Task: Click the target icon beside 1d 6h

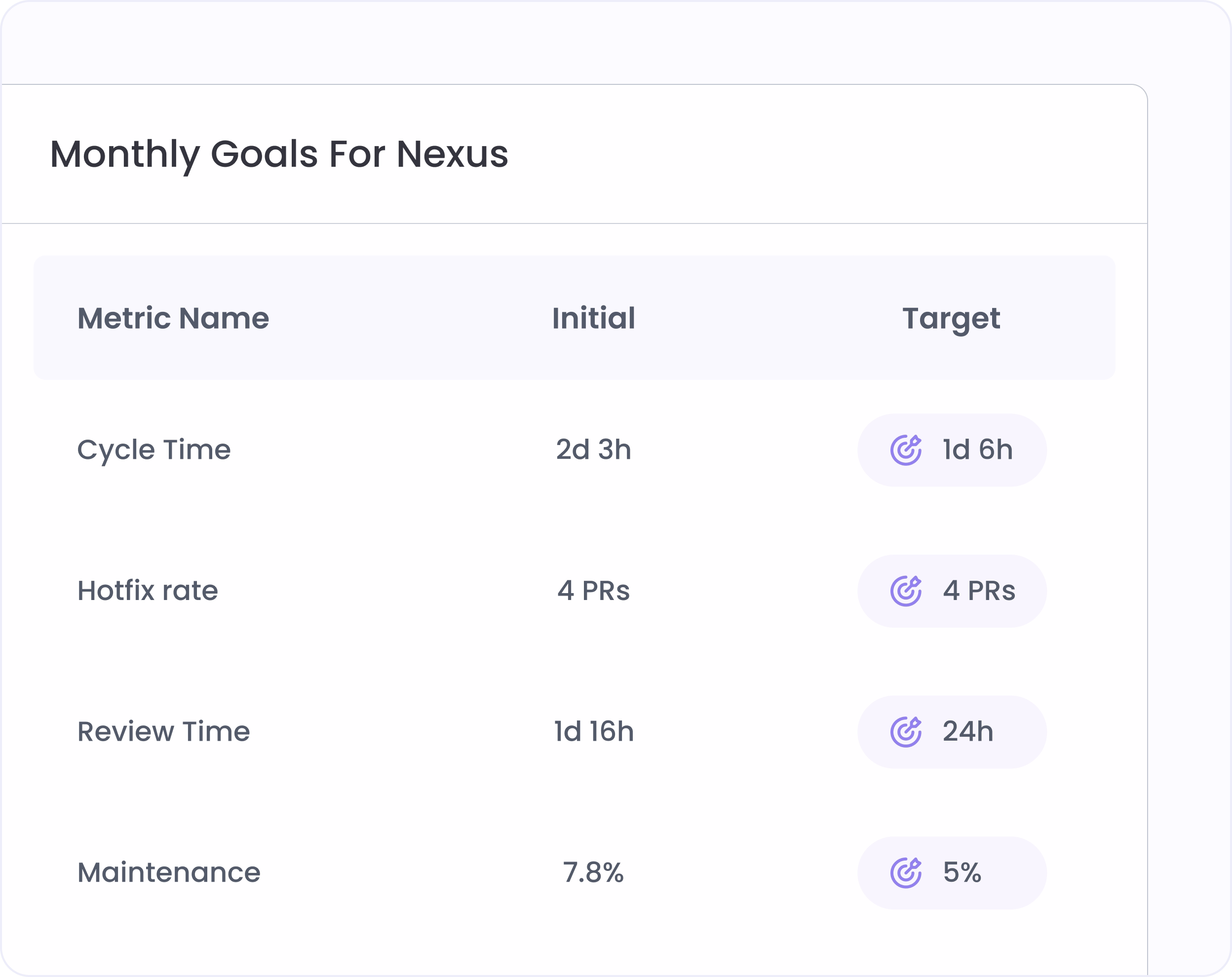Action: [x=906, y=450]
